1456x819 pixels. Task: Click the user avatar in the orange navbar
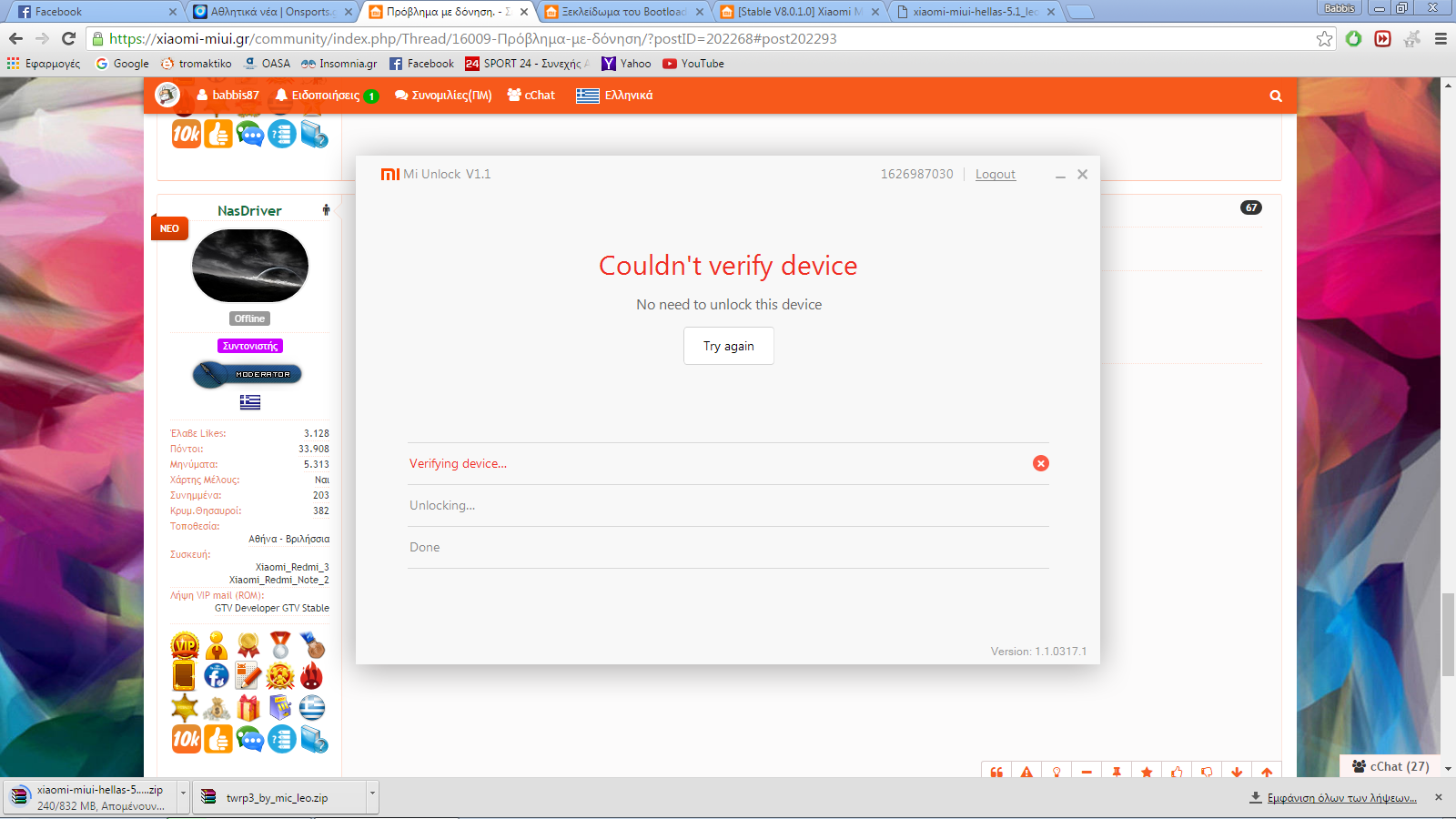point(167,95)
